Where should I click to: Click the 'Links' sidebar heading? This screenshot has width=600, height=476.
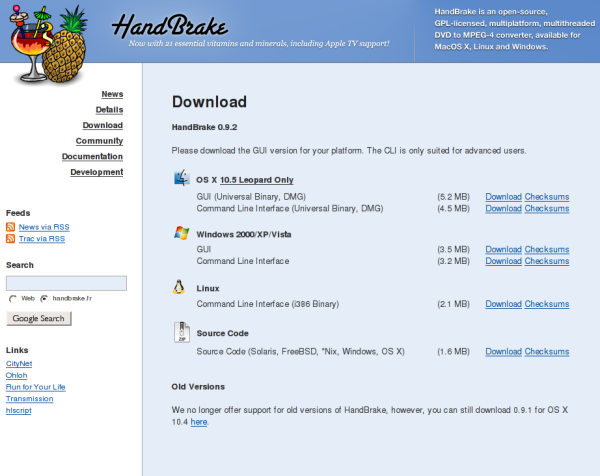click(17, 350)
